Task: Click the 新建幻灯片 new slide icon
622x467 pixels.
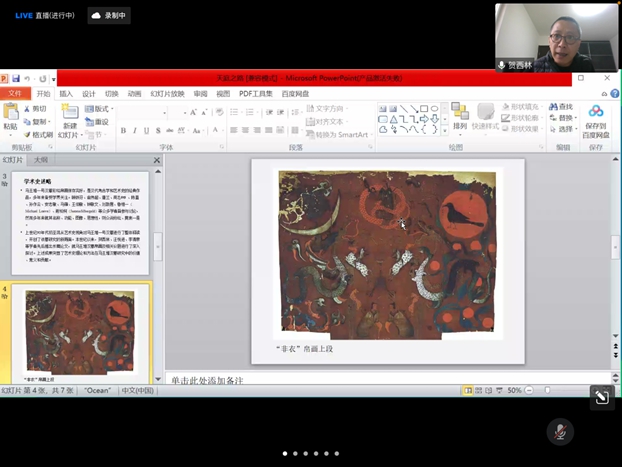Action: 70,111
